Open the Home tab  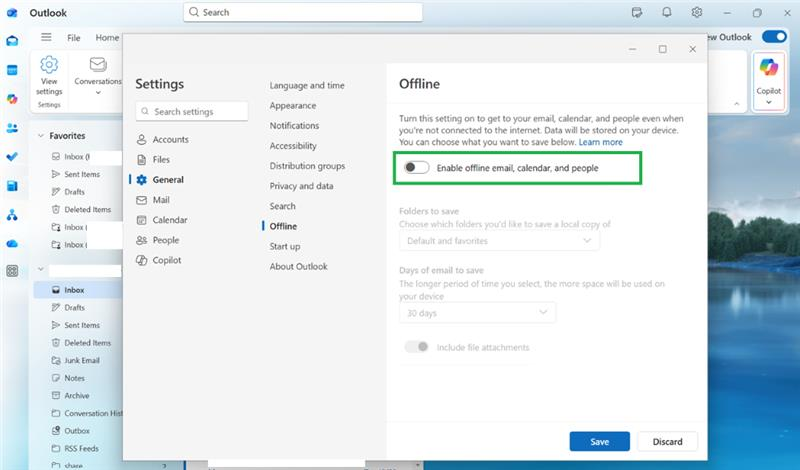click(x=107, y=38)
